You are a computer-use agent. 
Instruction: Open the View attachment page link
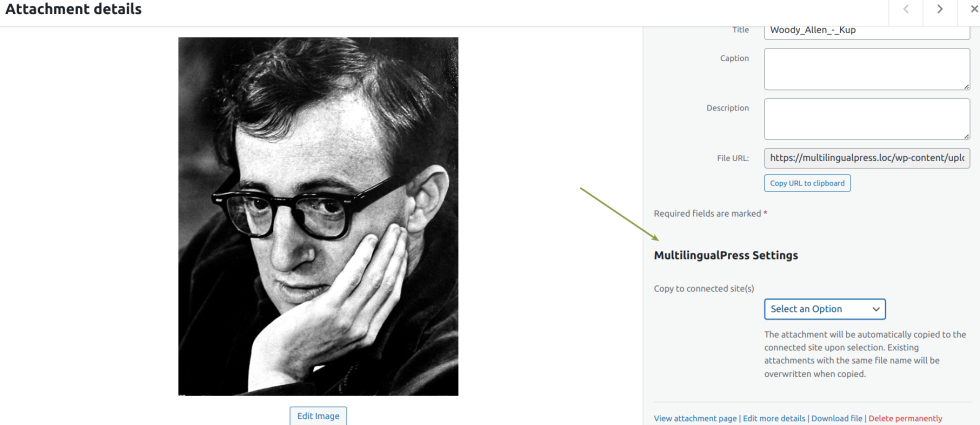pyautogui.click(x=695, y=419)
